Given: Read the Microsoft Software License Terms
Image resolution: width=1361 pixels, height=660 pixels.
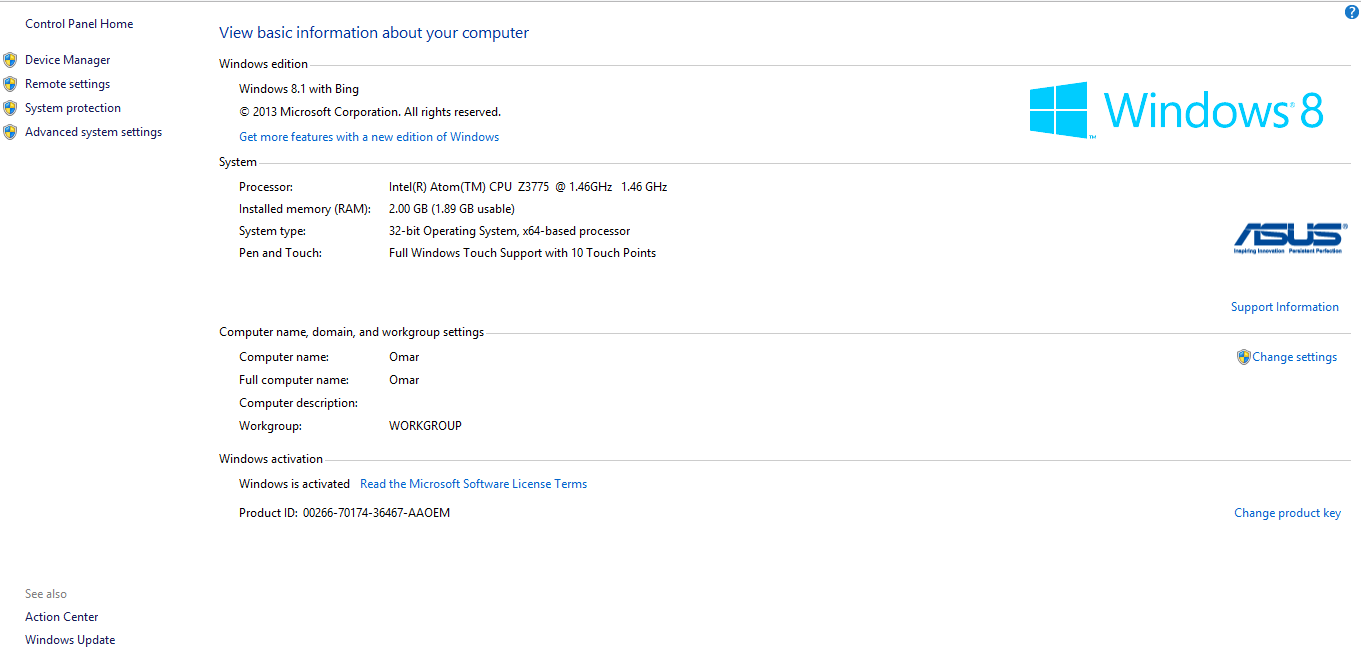Looking at the screenshot, I should pos(473,484).
